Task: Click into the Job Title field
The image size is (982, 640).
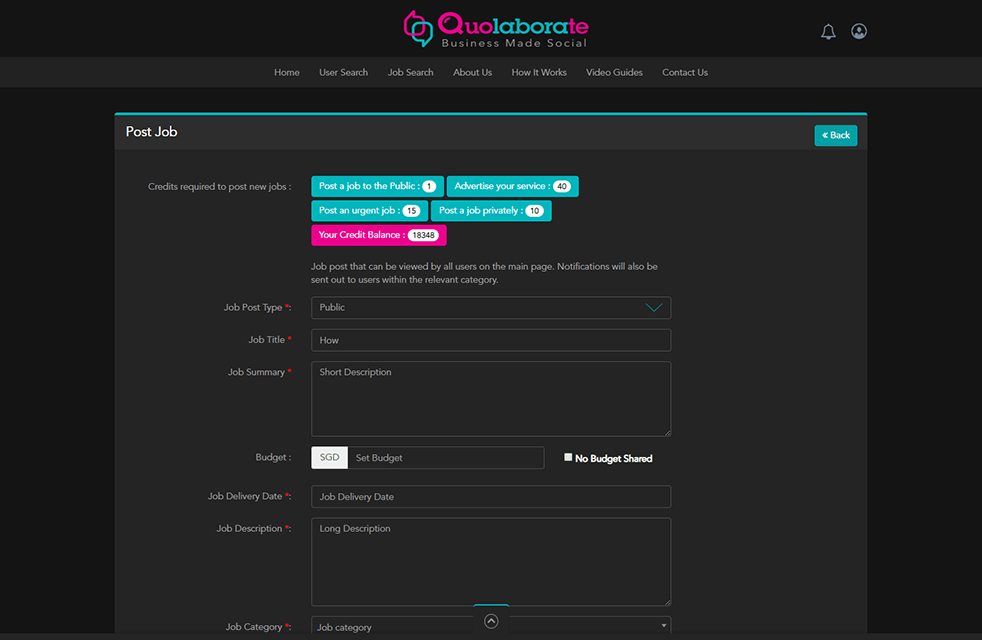Action: 491,340
